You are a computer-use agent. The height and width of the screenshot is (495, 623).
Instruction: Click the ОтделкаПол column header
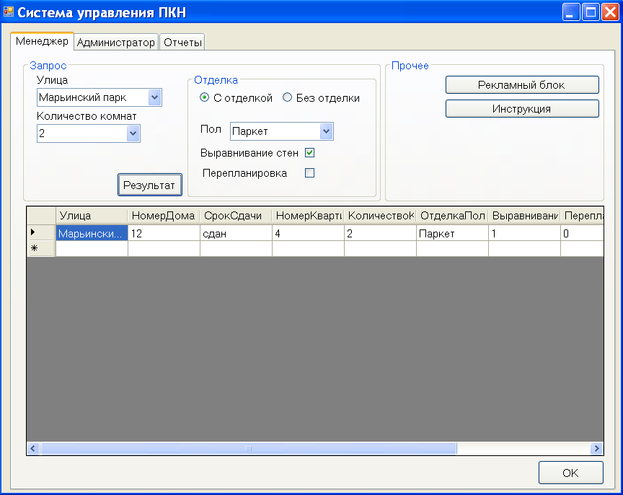click(x=452, y=216)
